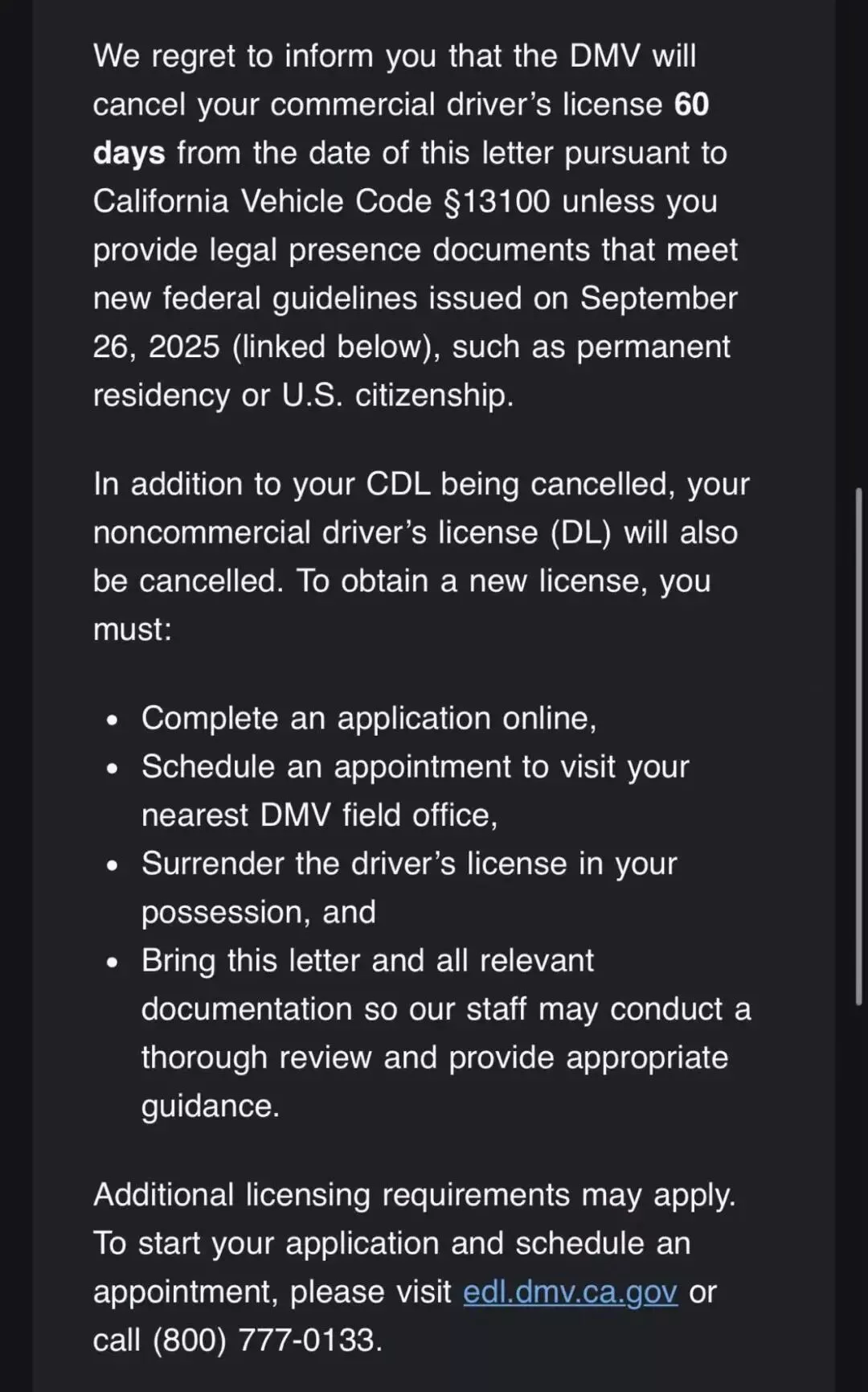The image size is (868, 1392).
Task: Select the "Complete an application online" bullet item
Action: tap(368, 718)
